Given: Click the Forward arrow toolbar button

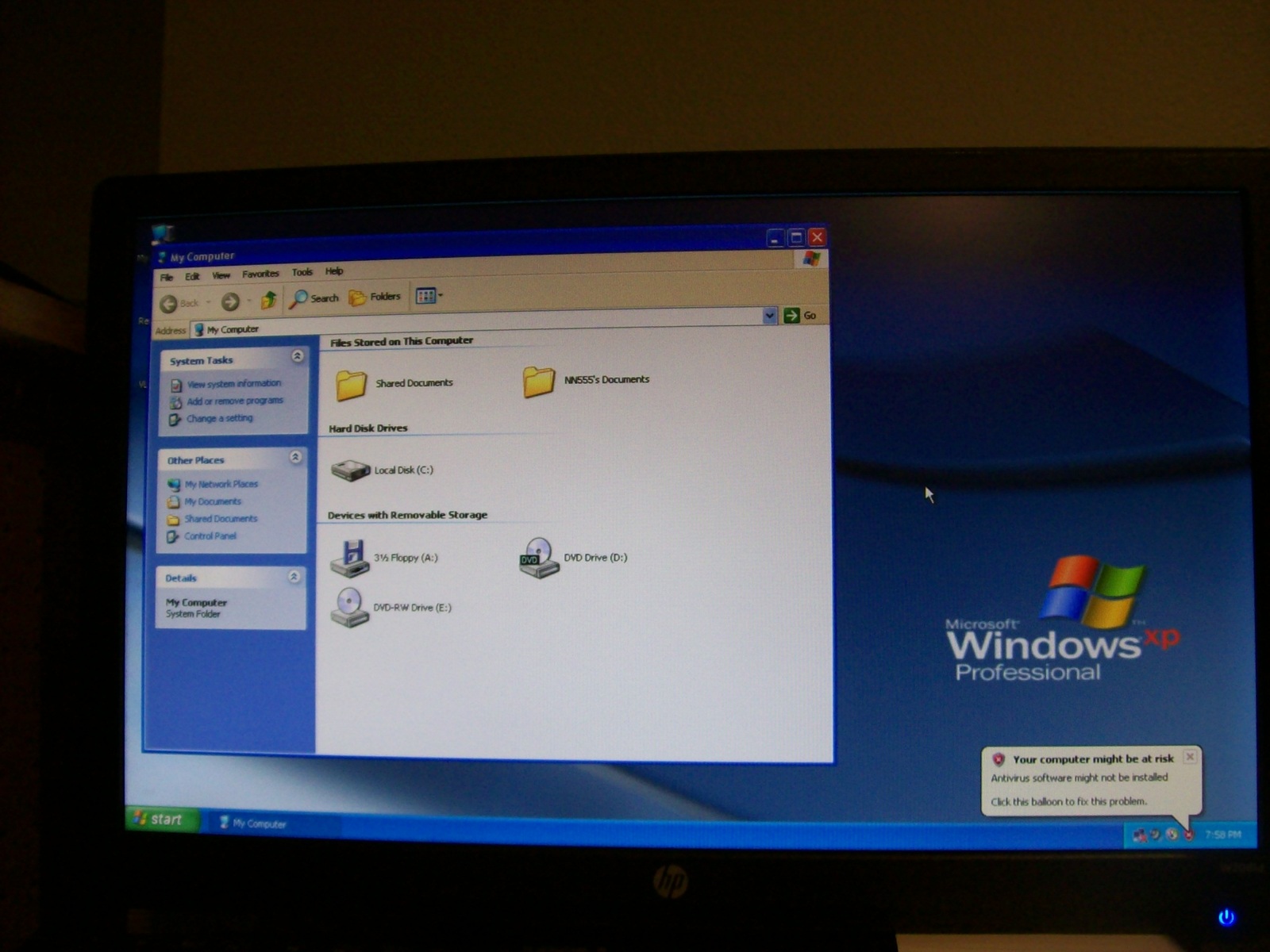Looking at the screenshot, I should coord(230,301).
